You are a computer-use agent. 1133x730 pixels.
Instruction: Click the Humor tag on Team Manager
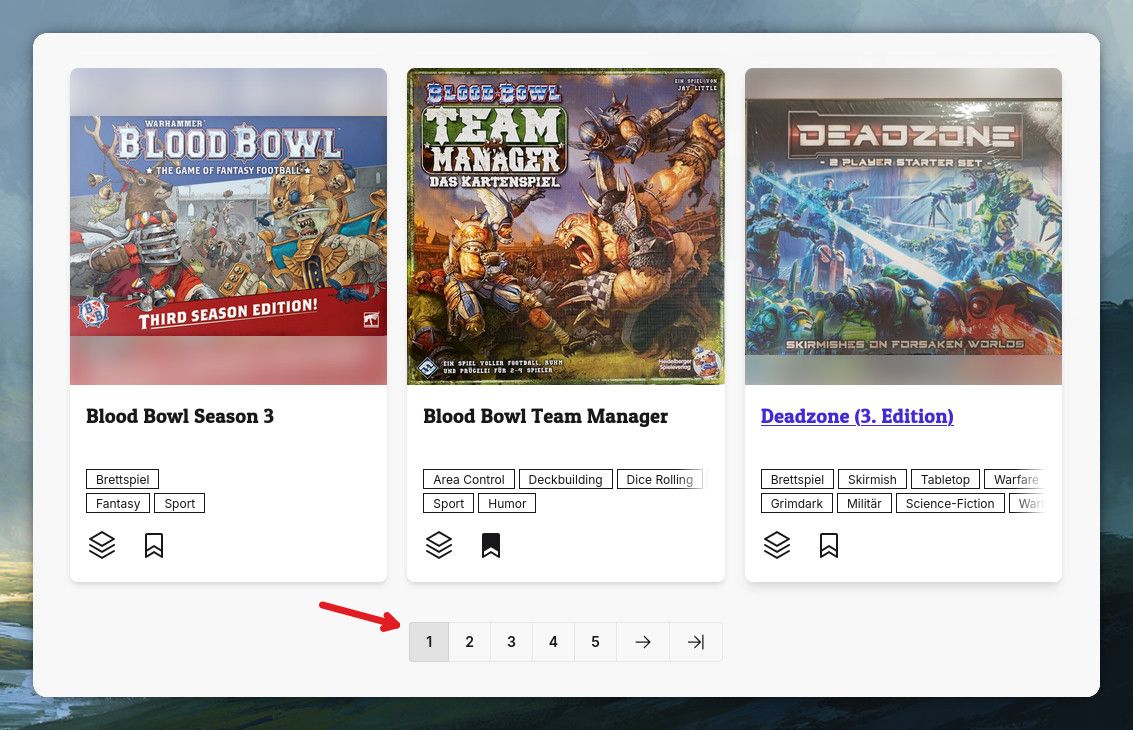click(507, 503)
